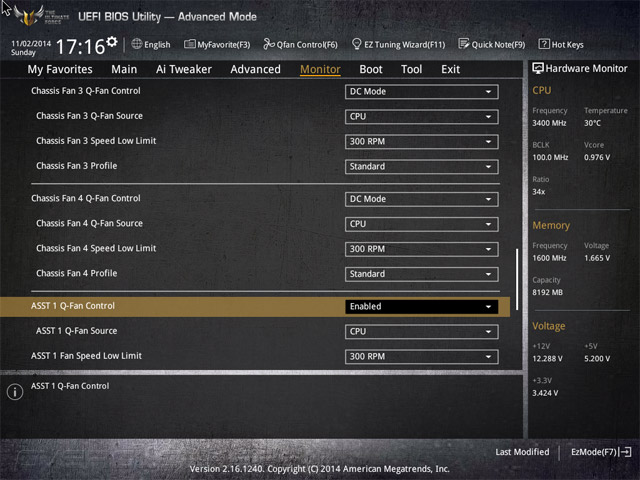
Task: Open MyFavorite(F3) folder icon
Action: pyautogui.click(x=189, y=44)
